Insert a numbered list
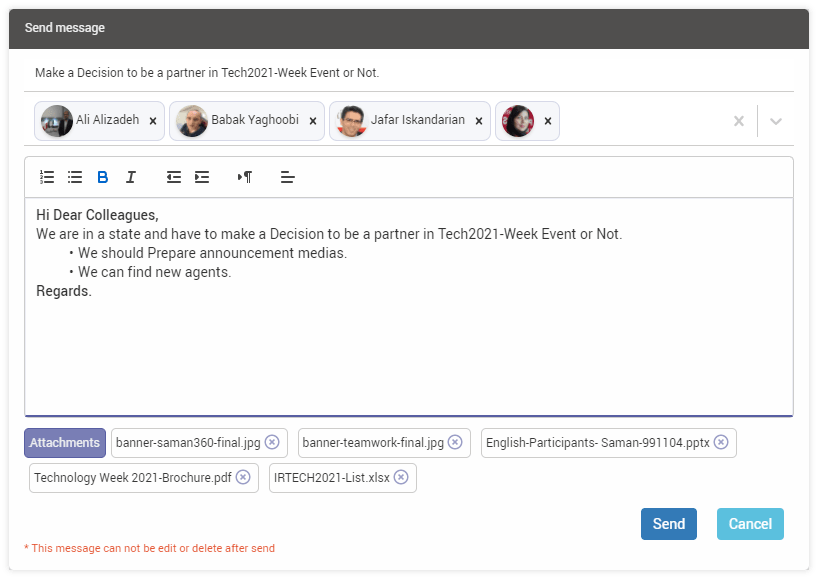Image resolution: width=818 pixels, height=579 pixels. tap(47, 177)
